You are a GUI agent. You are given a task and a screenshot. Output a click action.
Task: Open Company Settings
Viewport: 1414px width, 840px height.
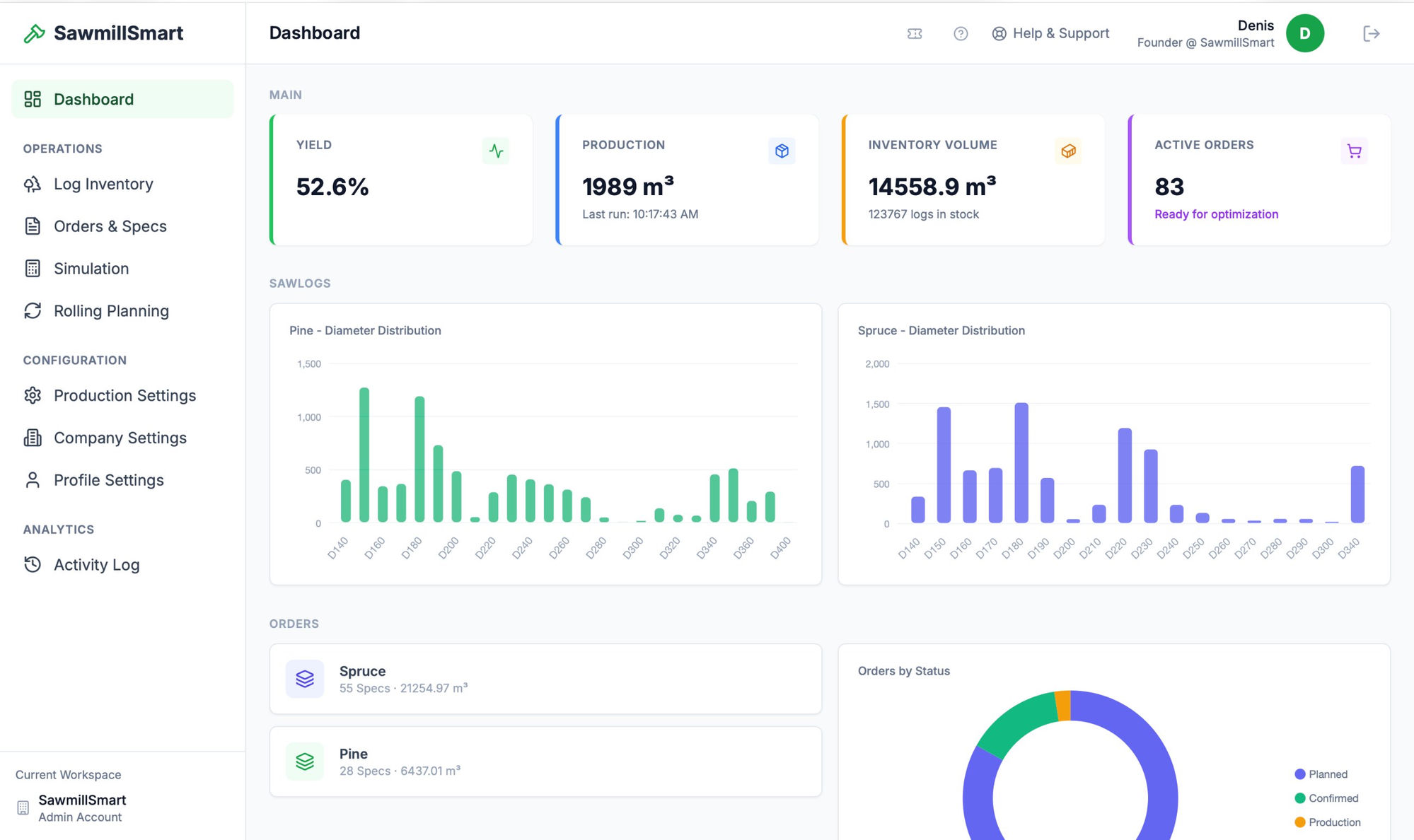(x=122, y=438)
